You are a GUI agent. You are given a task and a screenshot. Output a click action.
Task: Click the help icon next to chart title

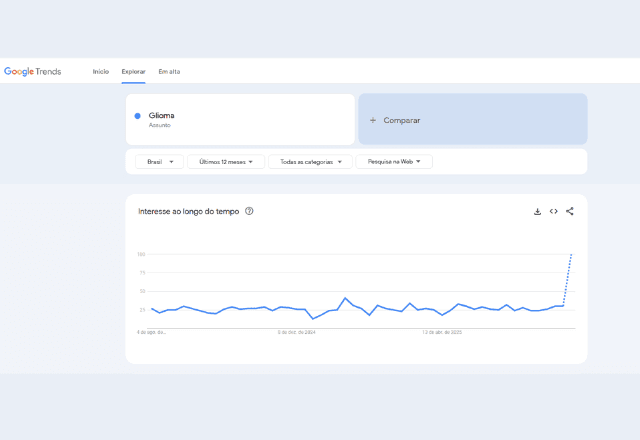coord(249,211)
